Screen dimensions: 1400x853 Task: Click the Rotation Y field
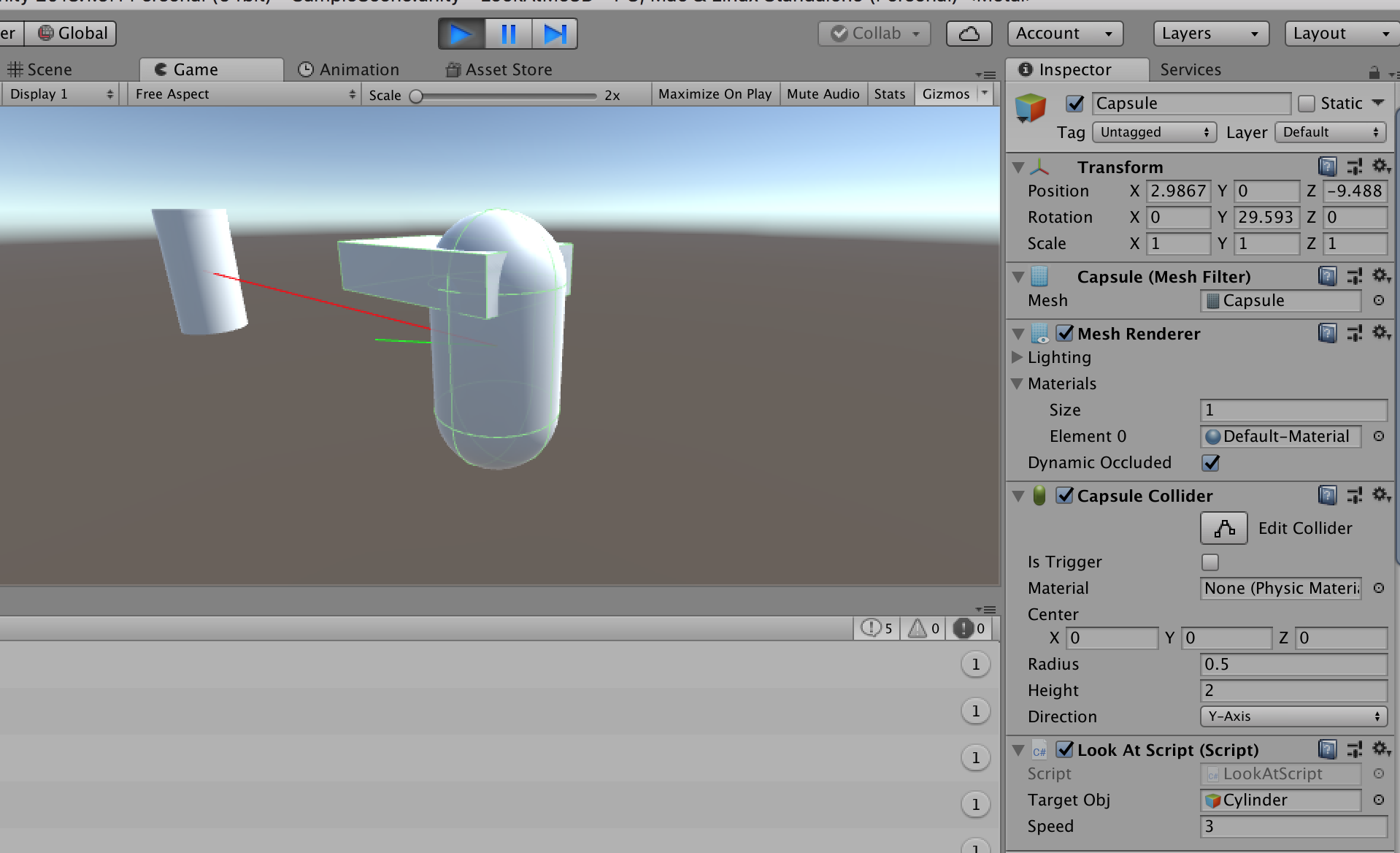1266,218
